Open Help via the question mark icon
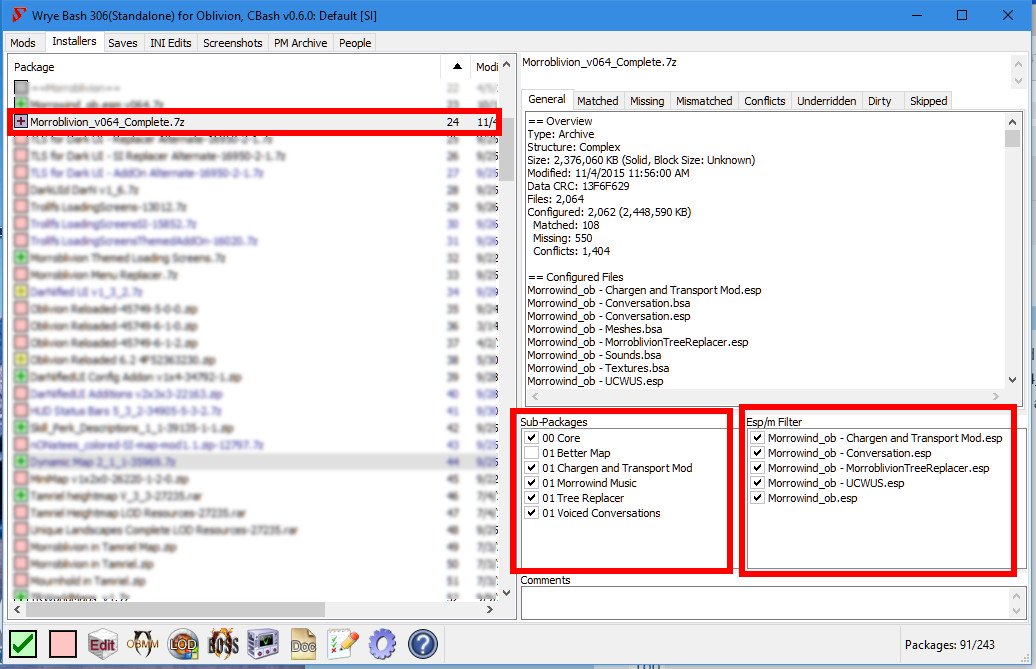Viewport: 1036px width, 669px height. tap(423, 644)
